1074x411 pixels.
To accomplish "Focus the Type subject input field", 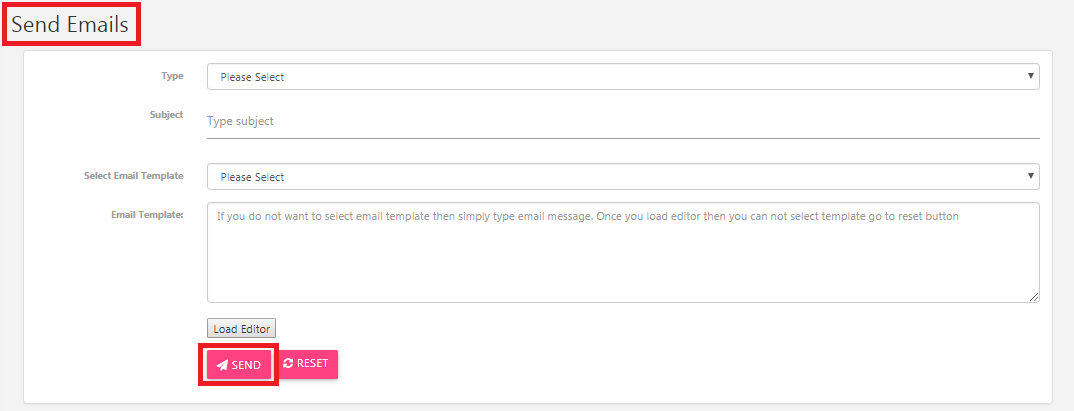I will pos(623,121).
